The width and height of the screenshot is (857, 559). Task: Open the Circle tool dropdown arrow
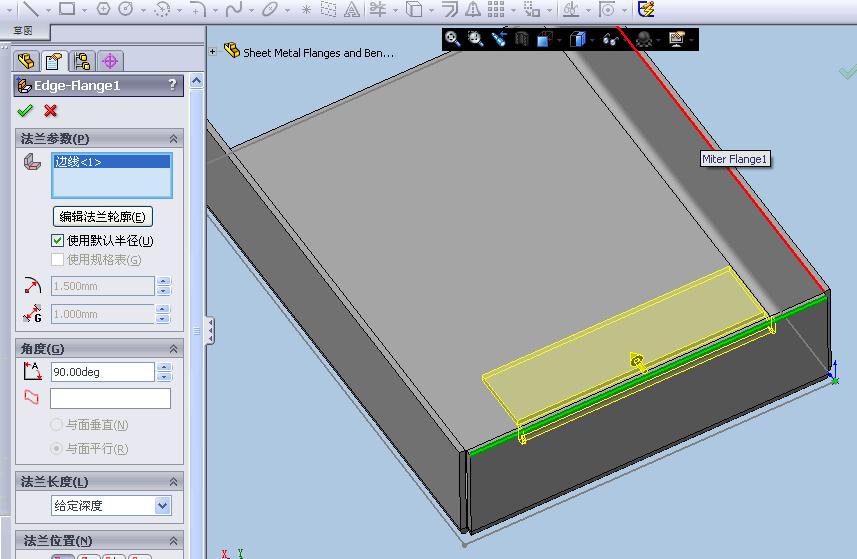143,10
